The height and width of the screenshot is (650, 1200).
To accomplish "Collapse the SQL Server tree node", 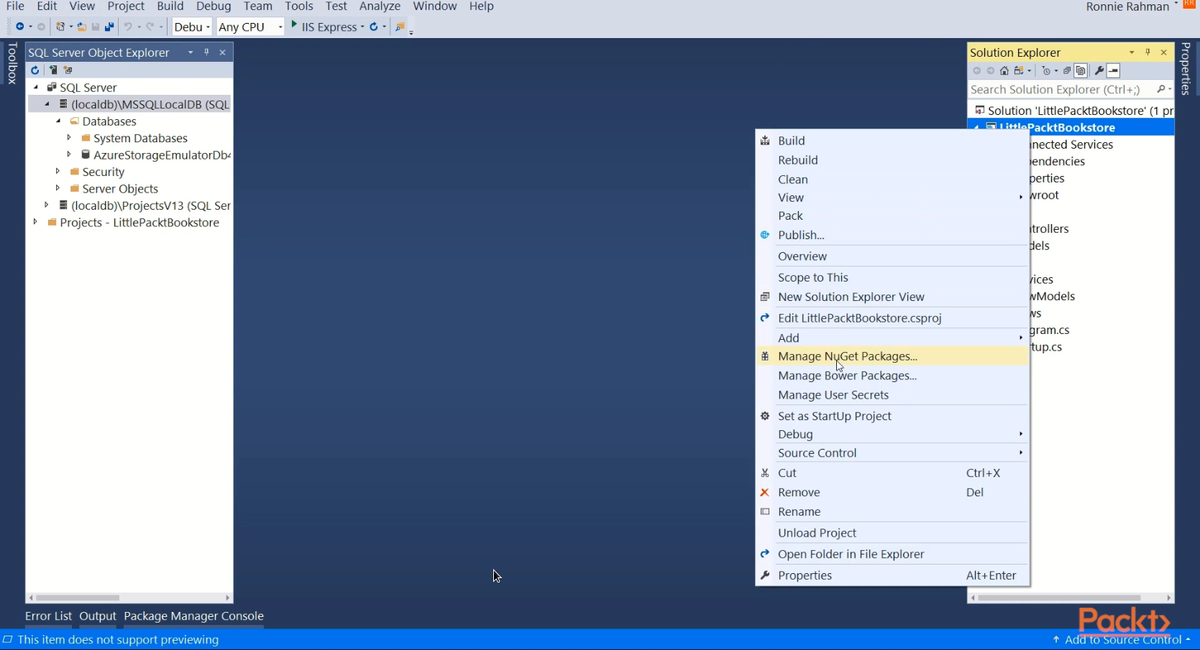I will click(x=37, y=87).
